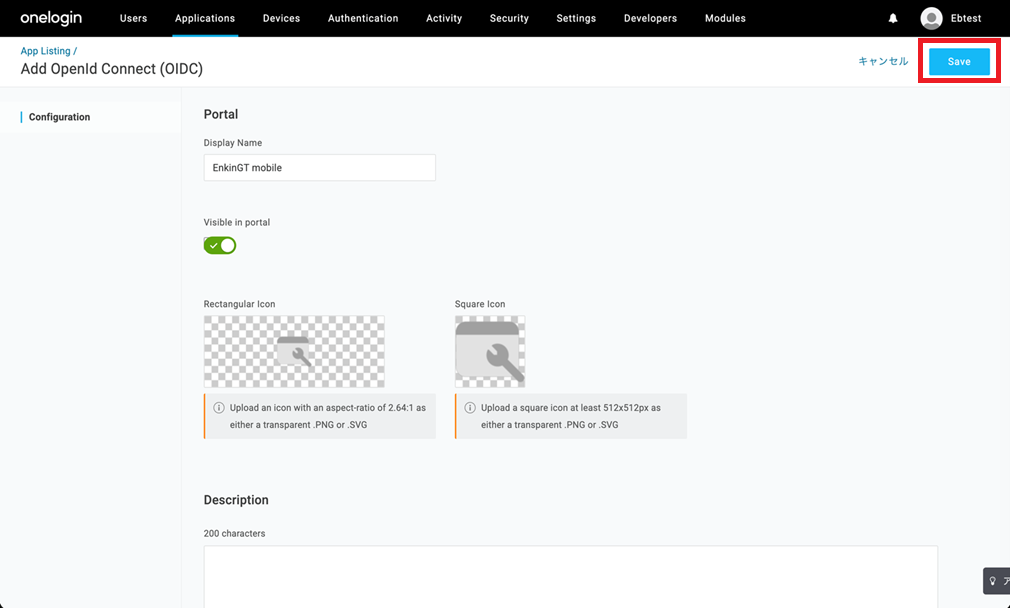Toggle the Visible in portal switch
Screen dimensions: 1015x608
[220, 245]
